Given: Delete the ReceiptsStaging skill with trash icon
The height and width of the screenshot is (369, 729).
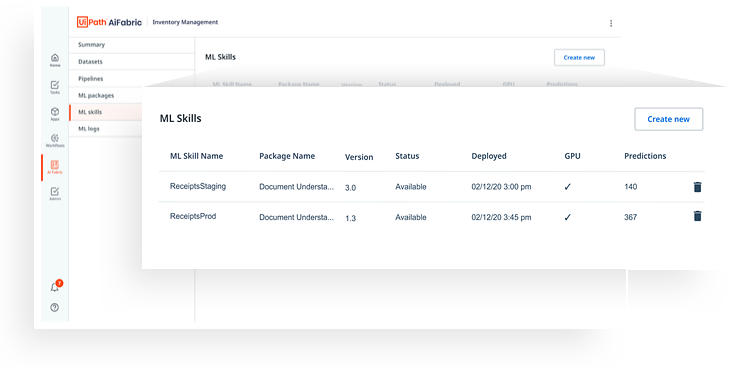Looking at the screenshot, I should 697,187.
